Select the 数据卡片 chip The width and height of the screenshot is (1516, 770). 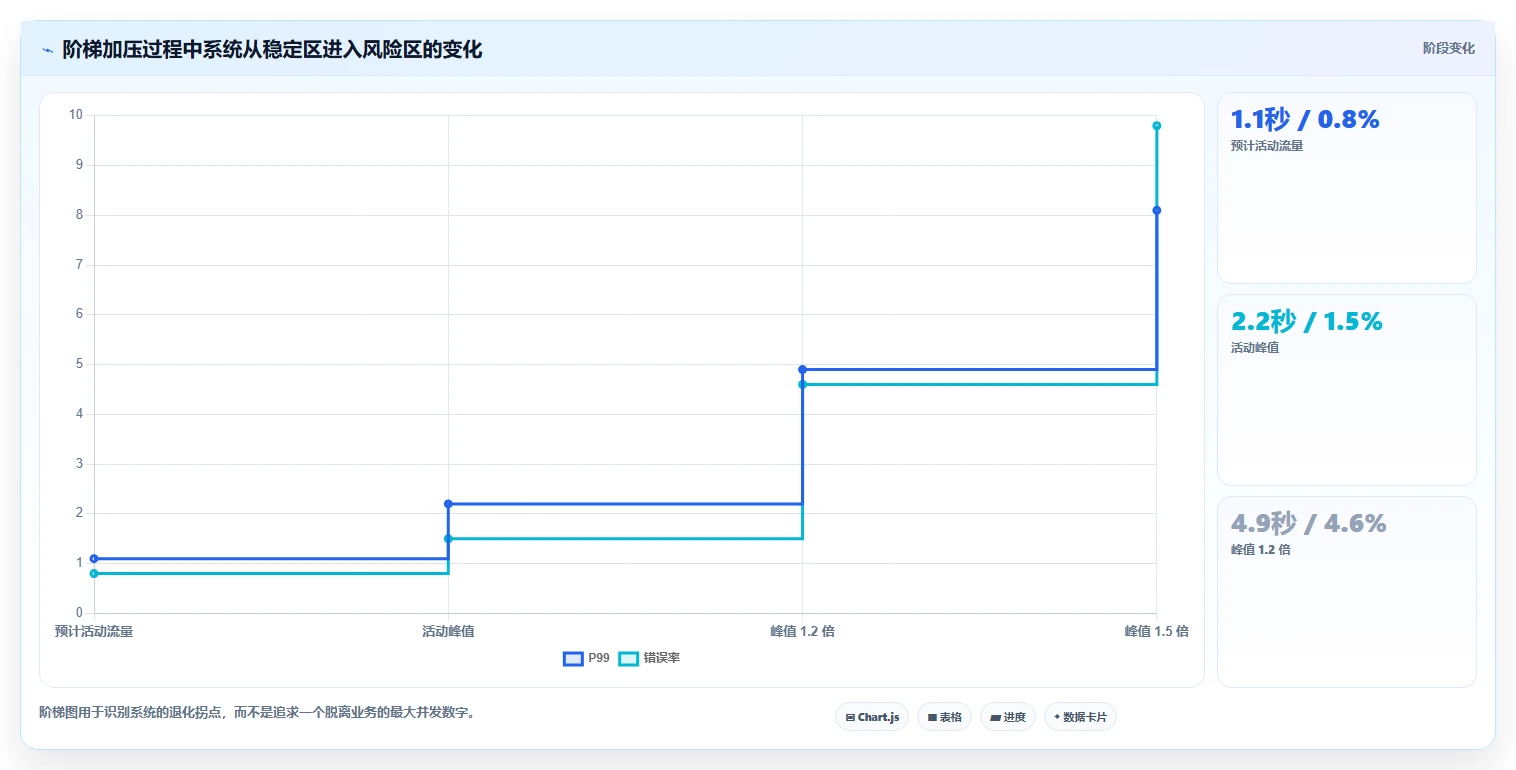[x=1080, y=717]
